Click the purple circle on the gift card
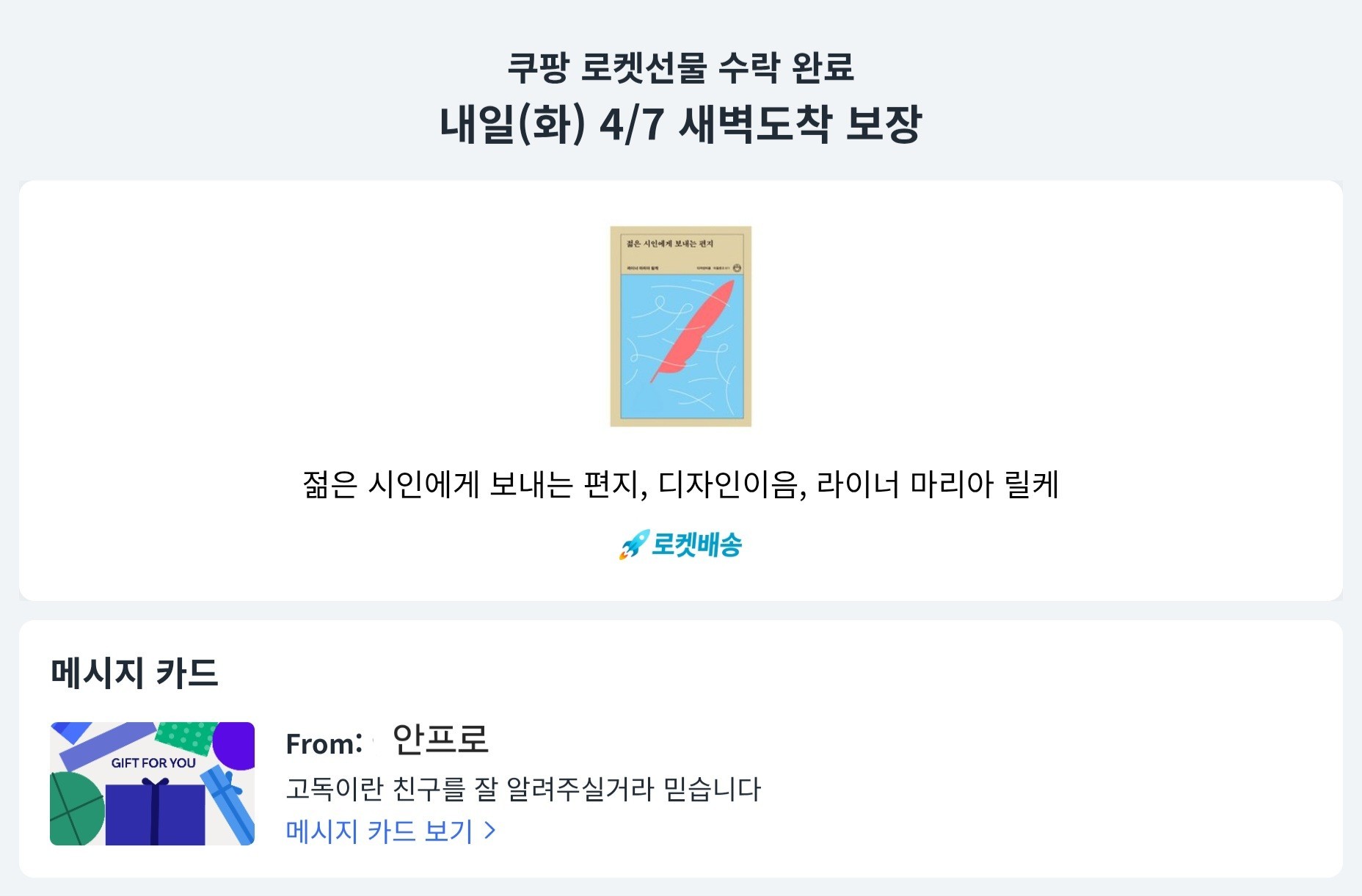Image resolution: width=1362 pixels, height=896 pixels. tap(236, 744)
